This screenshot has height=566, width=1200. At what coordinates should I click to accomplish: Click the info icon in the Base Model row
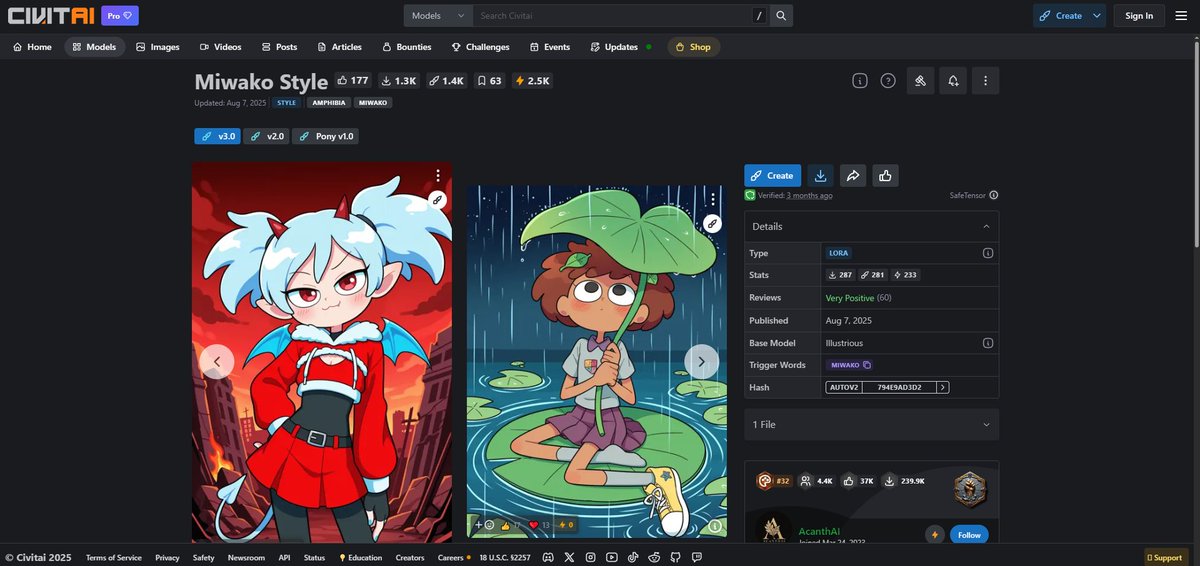click(x=988, y=343)
